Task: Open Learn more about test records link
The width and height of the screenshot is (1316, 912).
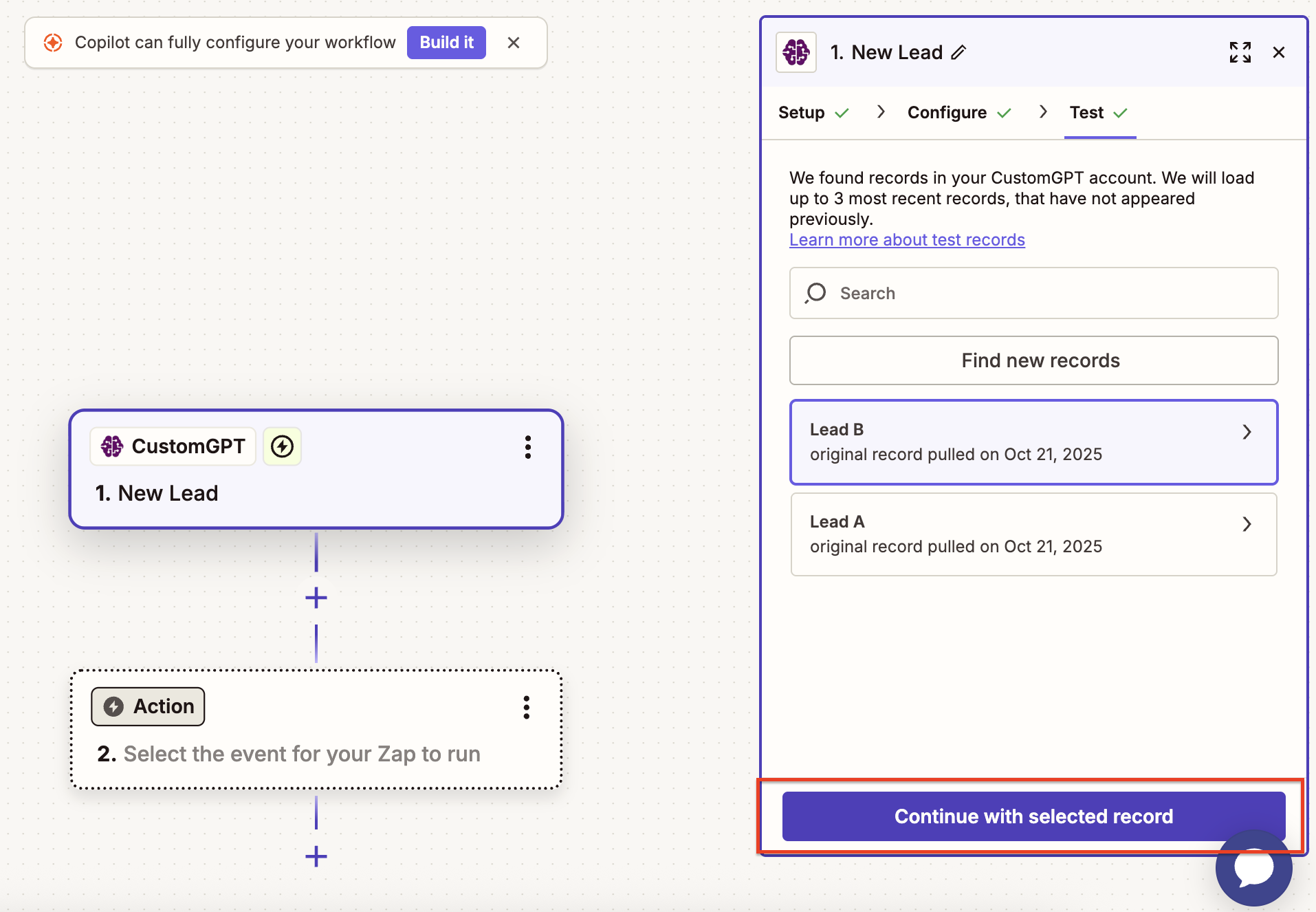Action: click(907, 240)
